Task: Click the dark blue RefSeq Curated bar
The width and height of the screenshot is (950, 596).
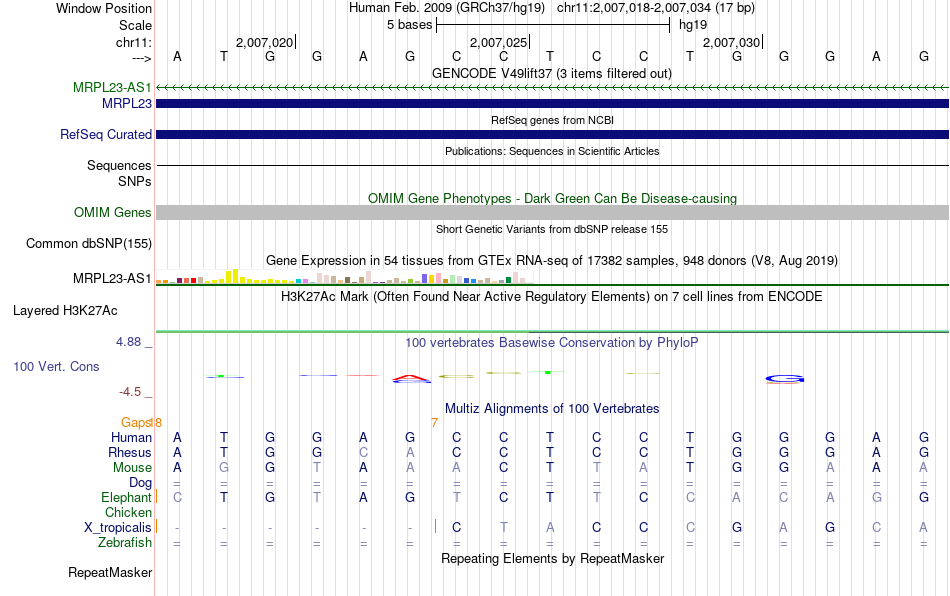Action: tap(552, 134)
